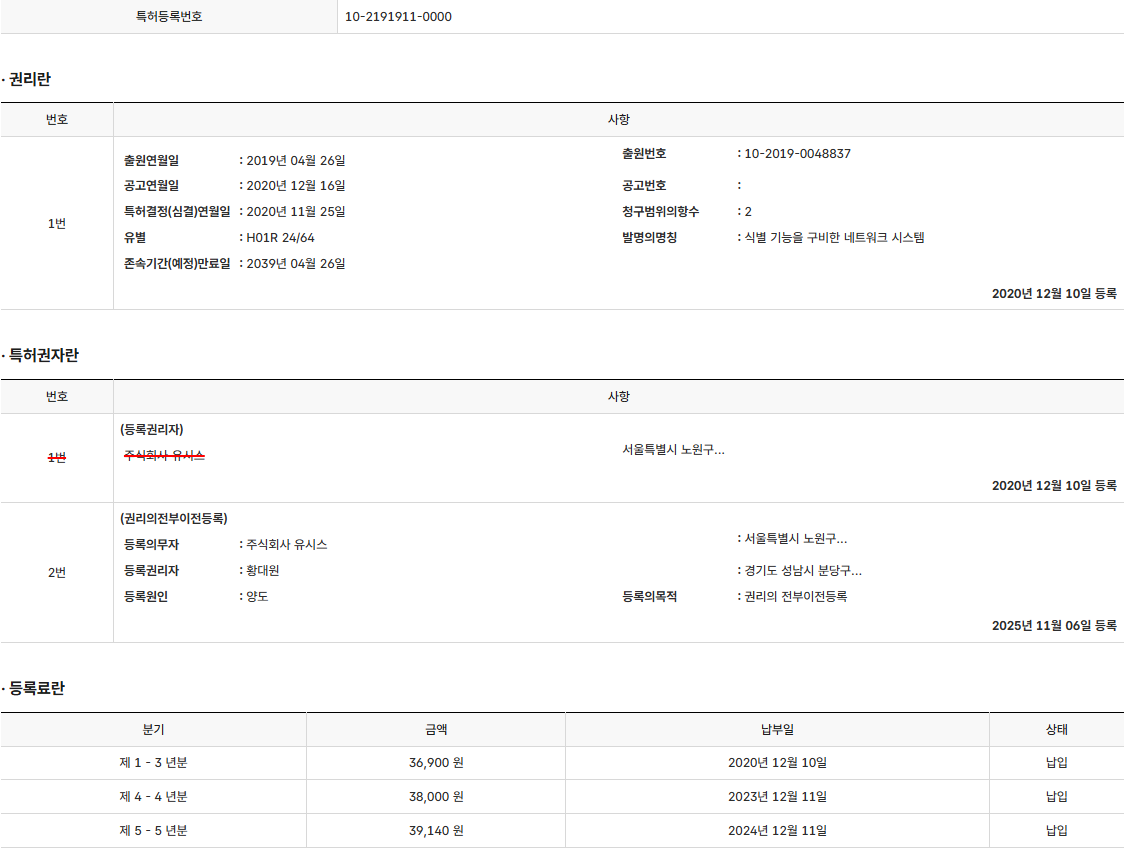Click application number 10-2019-0048837
The image size is (1126, 848).
(798, 154)
